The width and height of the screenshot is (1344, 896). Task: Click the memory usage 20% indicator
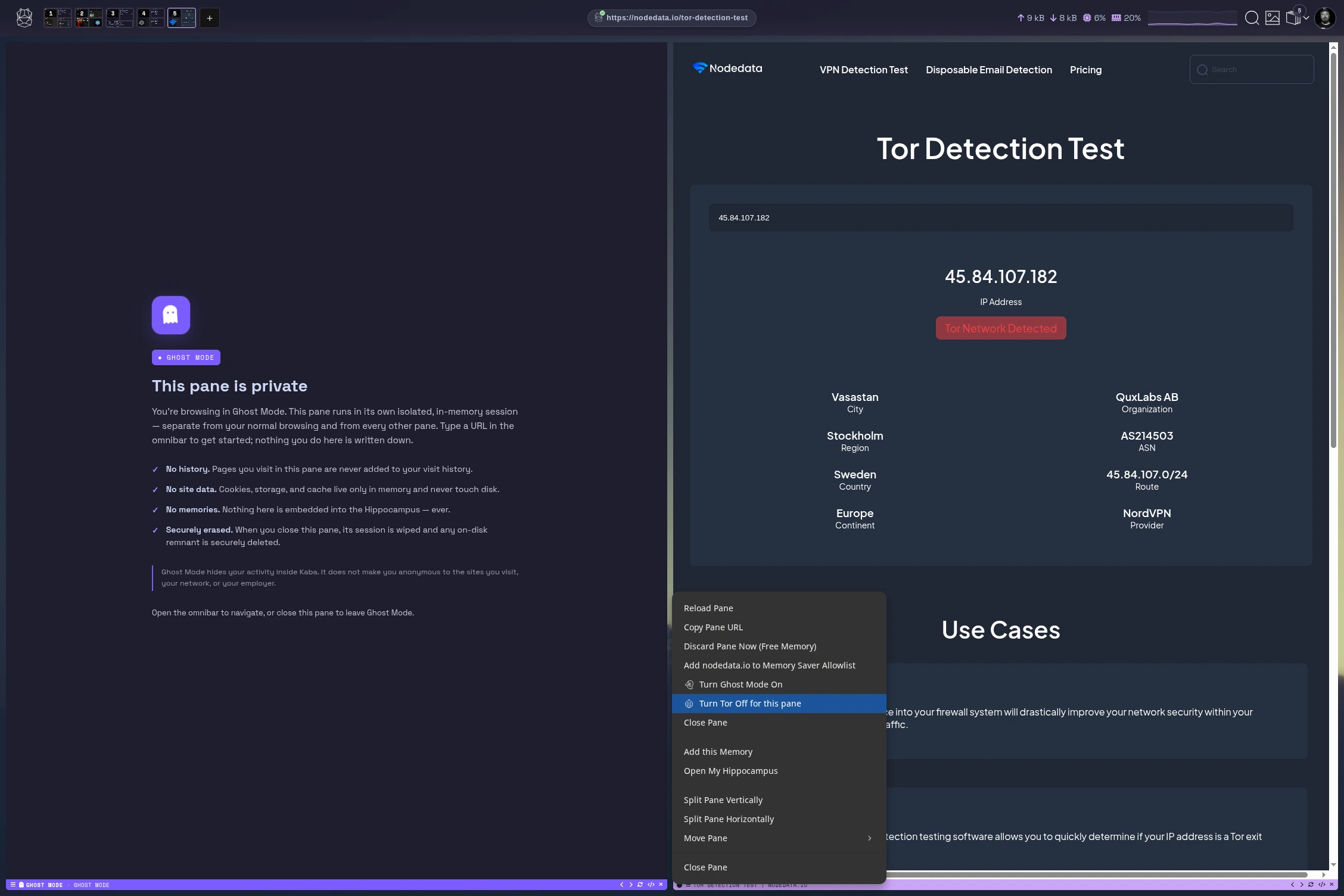click(1126, 18)
